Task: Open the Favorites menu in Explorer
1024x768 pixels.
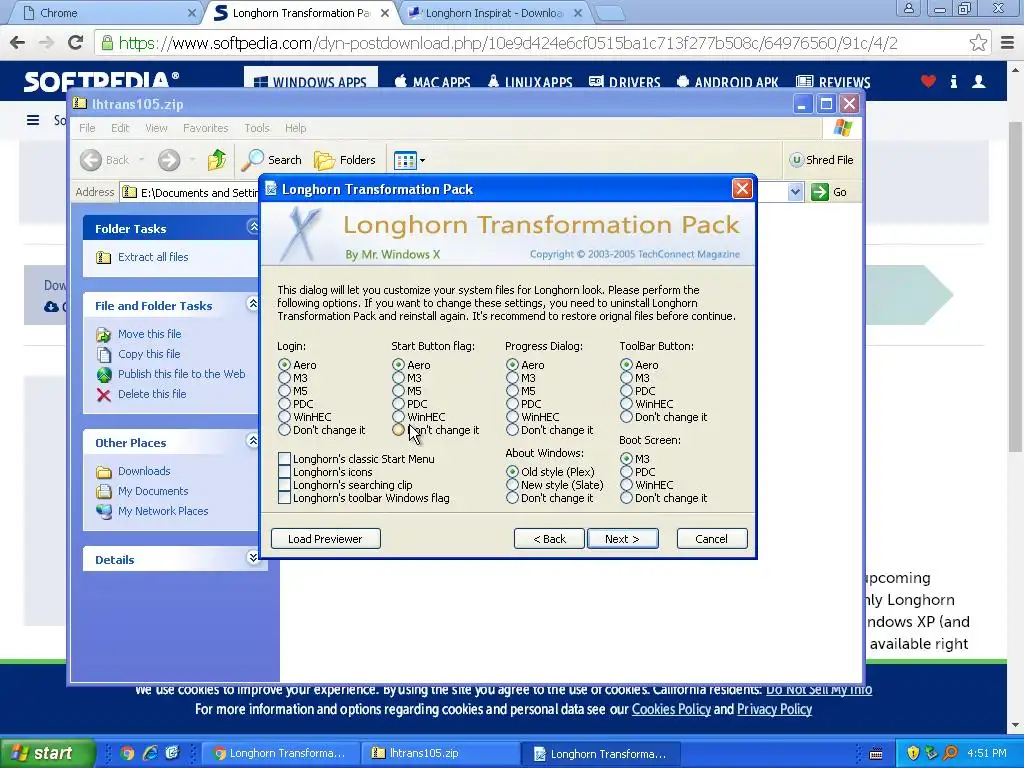Action: 206,128
